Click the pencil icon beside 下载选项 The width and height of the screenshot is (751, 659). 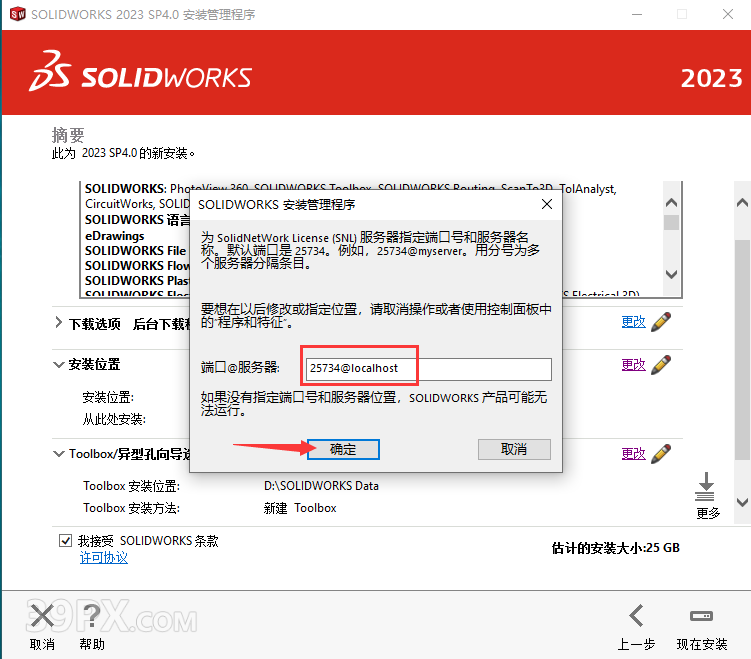pos(660,322)
